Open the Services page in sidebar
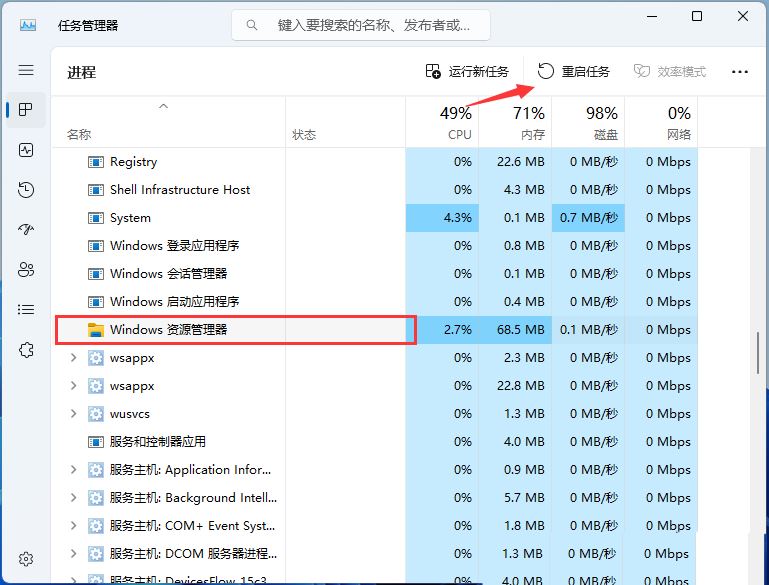 26,350
